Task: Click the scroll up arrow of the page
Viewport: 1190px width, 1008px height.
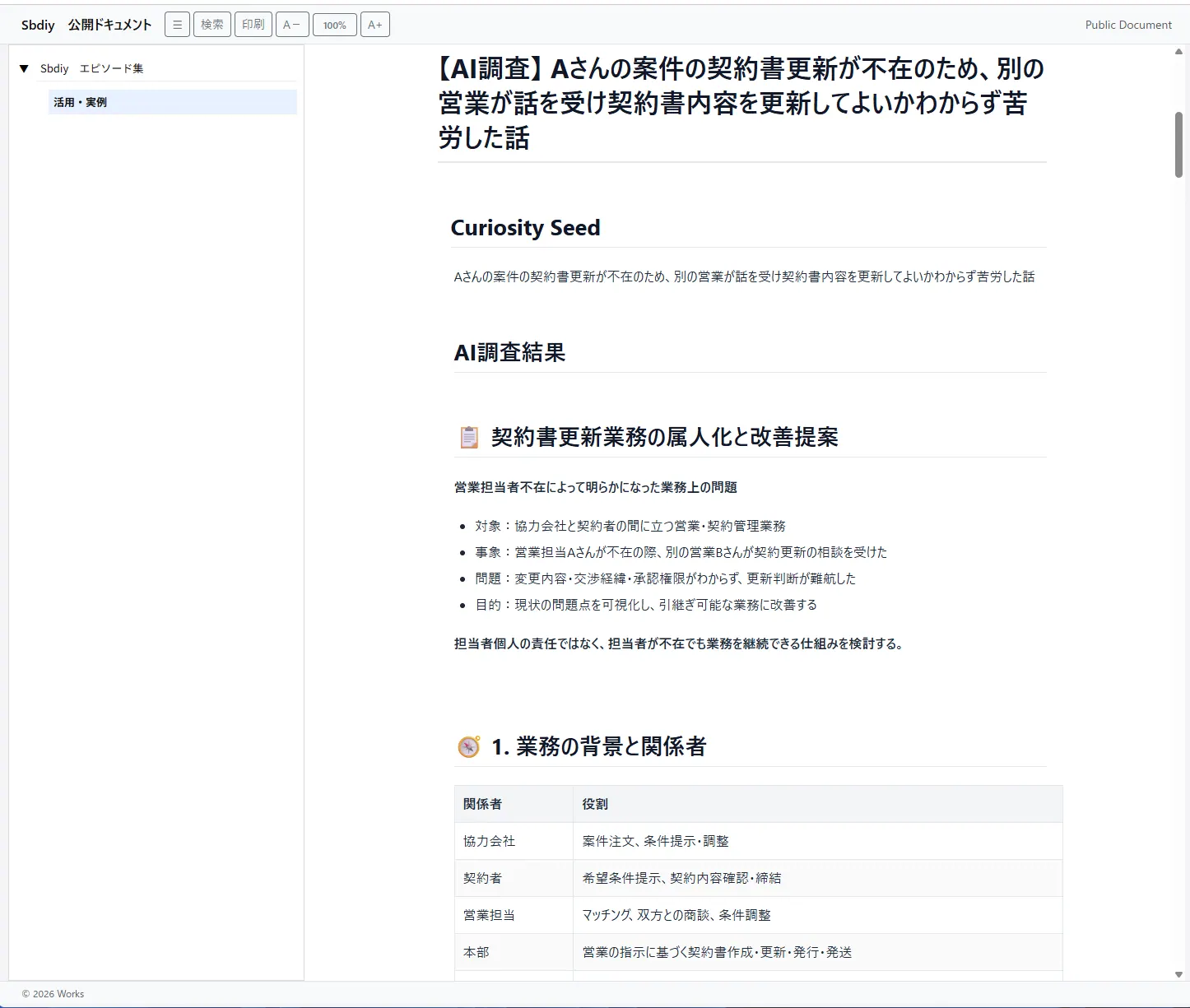Action: click(1178, 52)
